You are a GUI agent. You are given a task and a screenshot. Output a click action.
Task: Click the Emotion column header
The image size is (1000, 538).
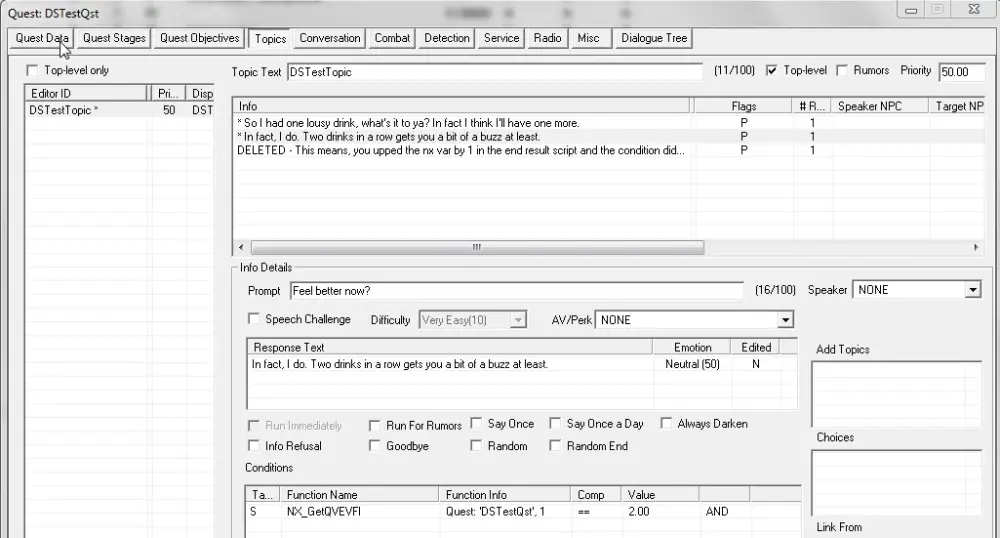point(692,347)
